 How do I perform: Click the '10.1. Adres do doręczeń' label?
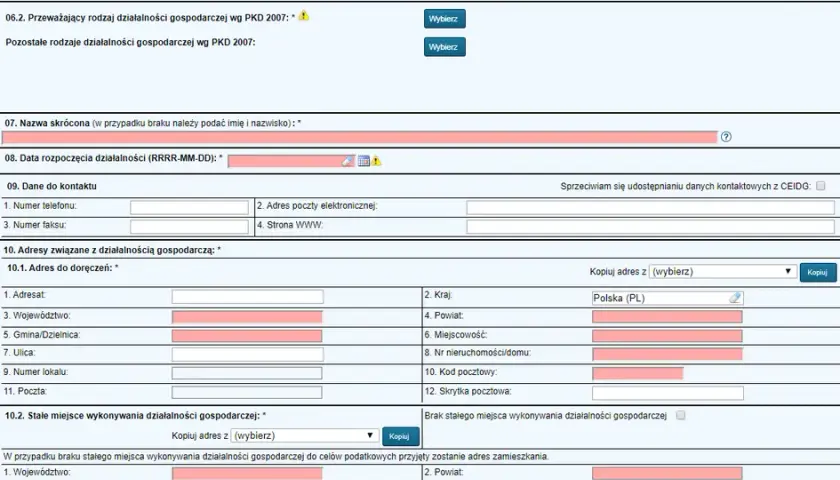[x=63, y=268]
